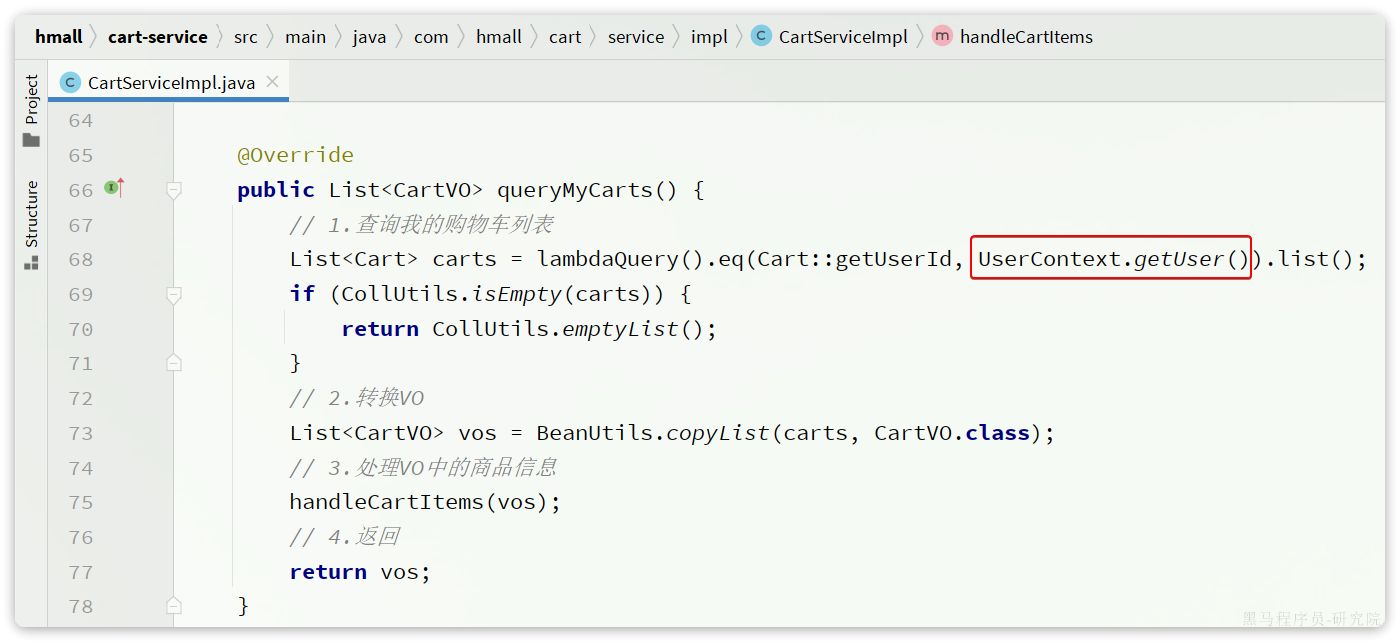Image resolution: width=1400 pixels, height=644 pixels.
Task: Click the Project folder icon in the sidebar
Action: click(32, 140)
